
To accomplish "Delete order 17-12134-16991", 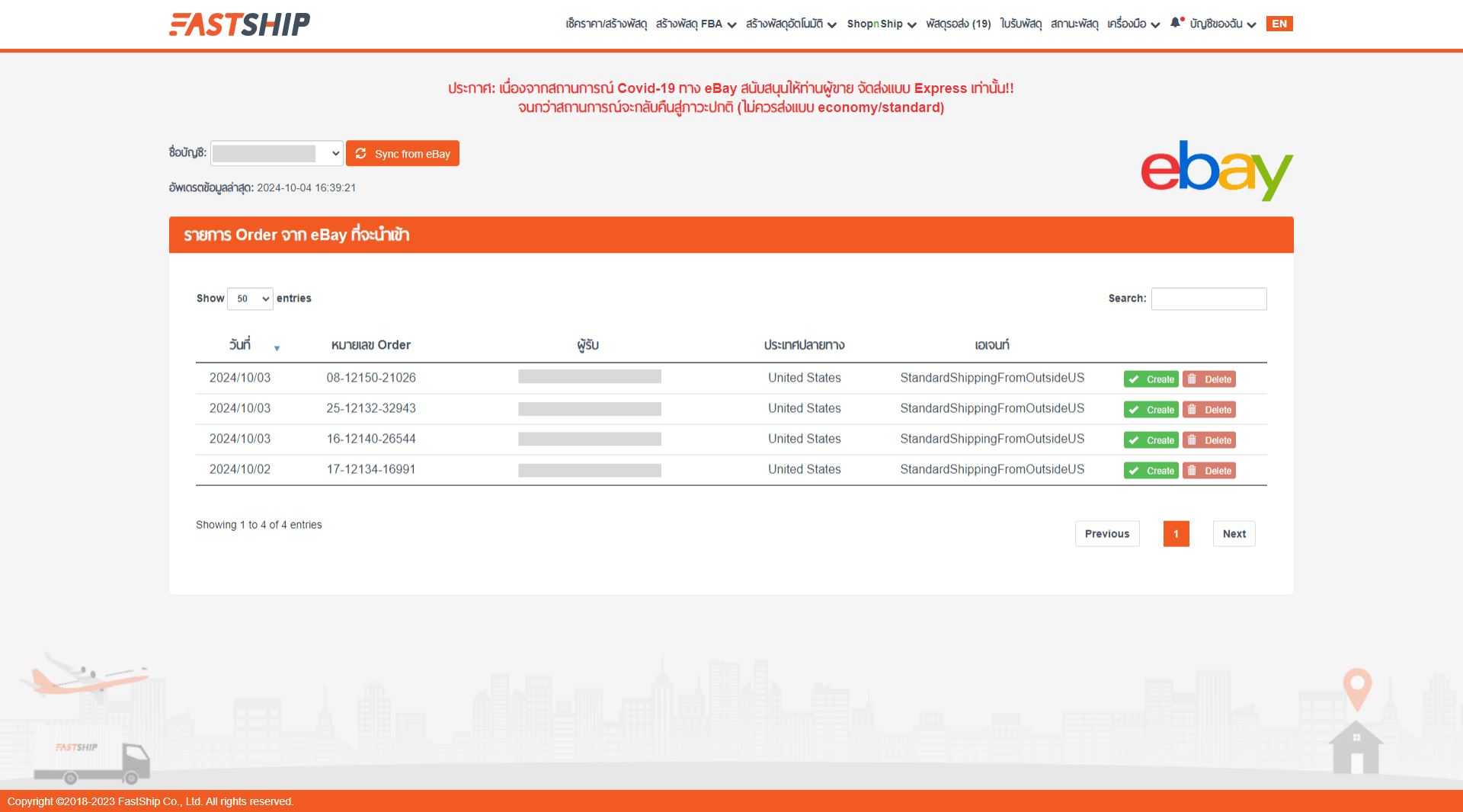I will pyautogui.click(x=1208, y=471).
